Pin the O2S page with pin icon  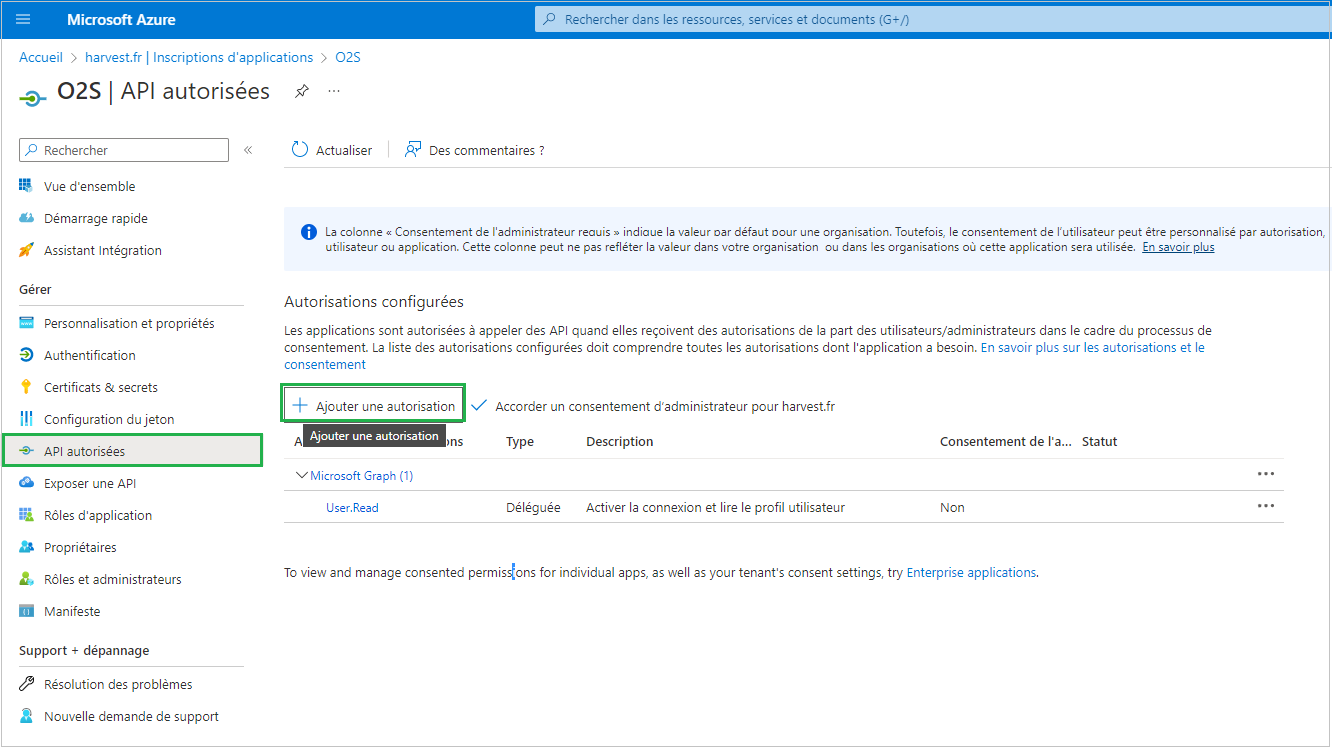pos(301,91)
